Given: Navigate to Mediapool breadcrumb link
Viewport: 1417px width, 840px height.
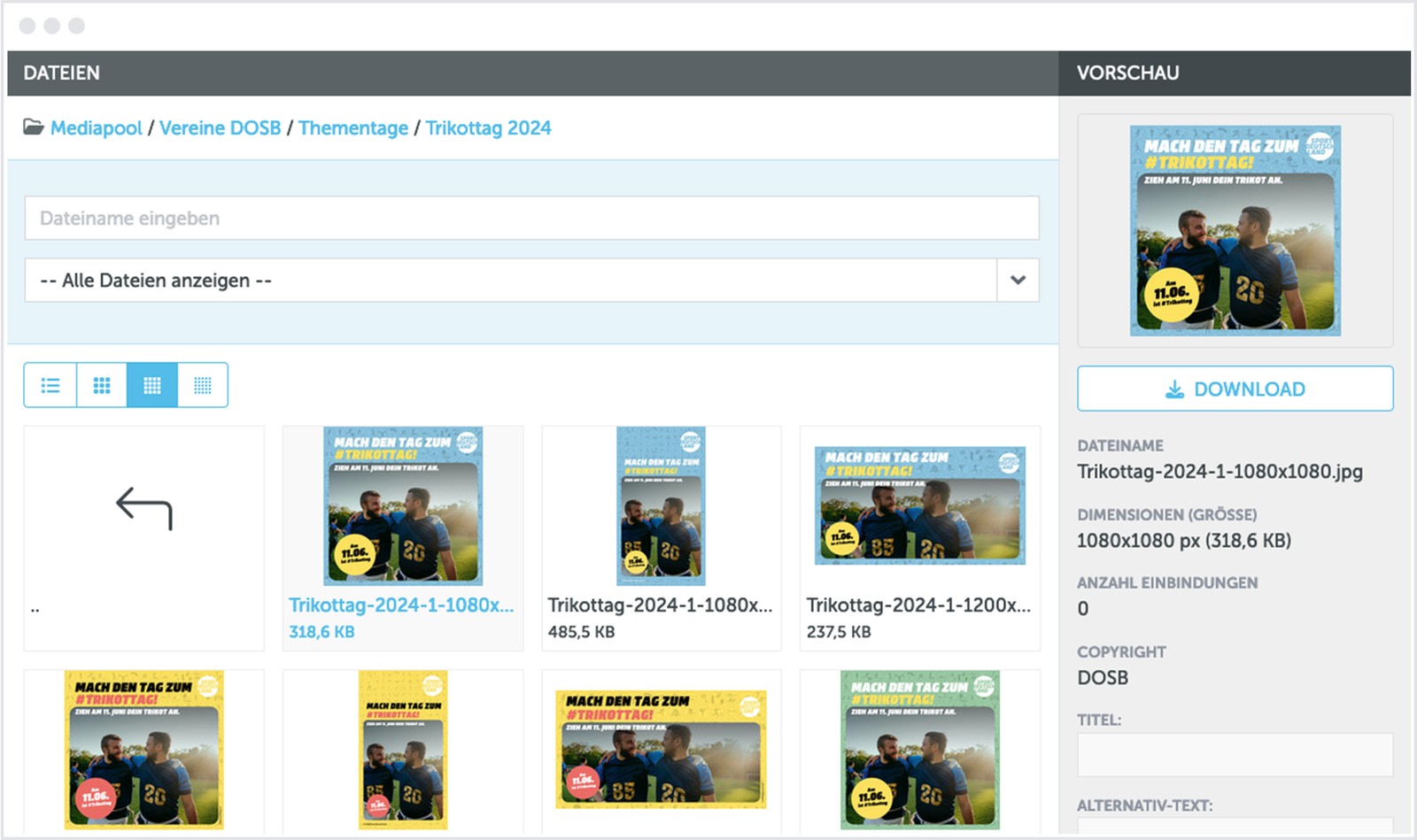Looking at the screenshot, I should (x=96, y=128).
